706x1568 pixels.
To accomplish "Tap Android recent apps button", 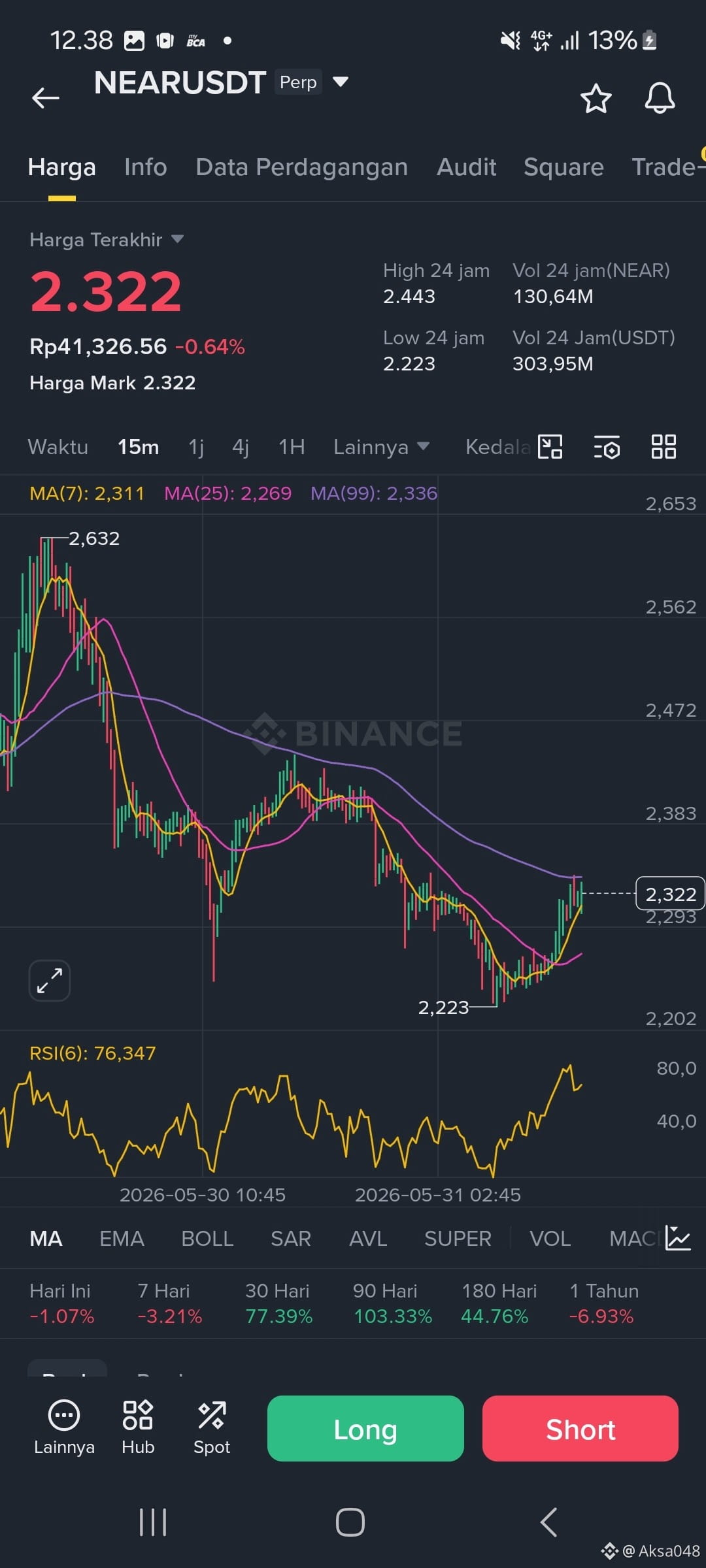I will tap(153, 1522).
